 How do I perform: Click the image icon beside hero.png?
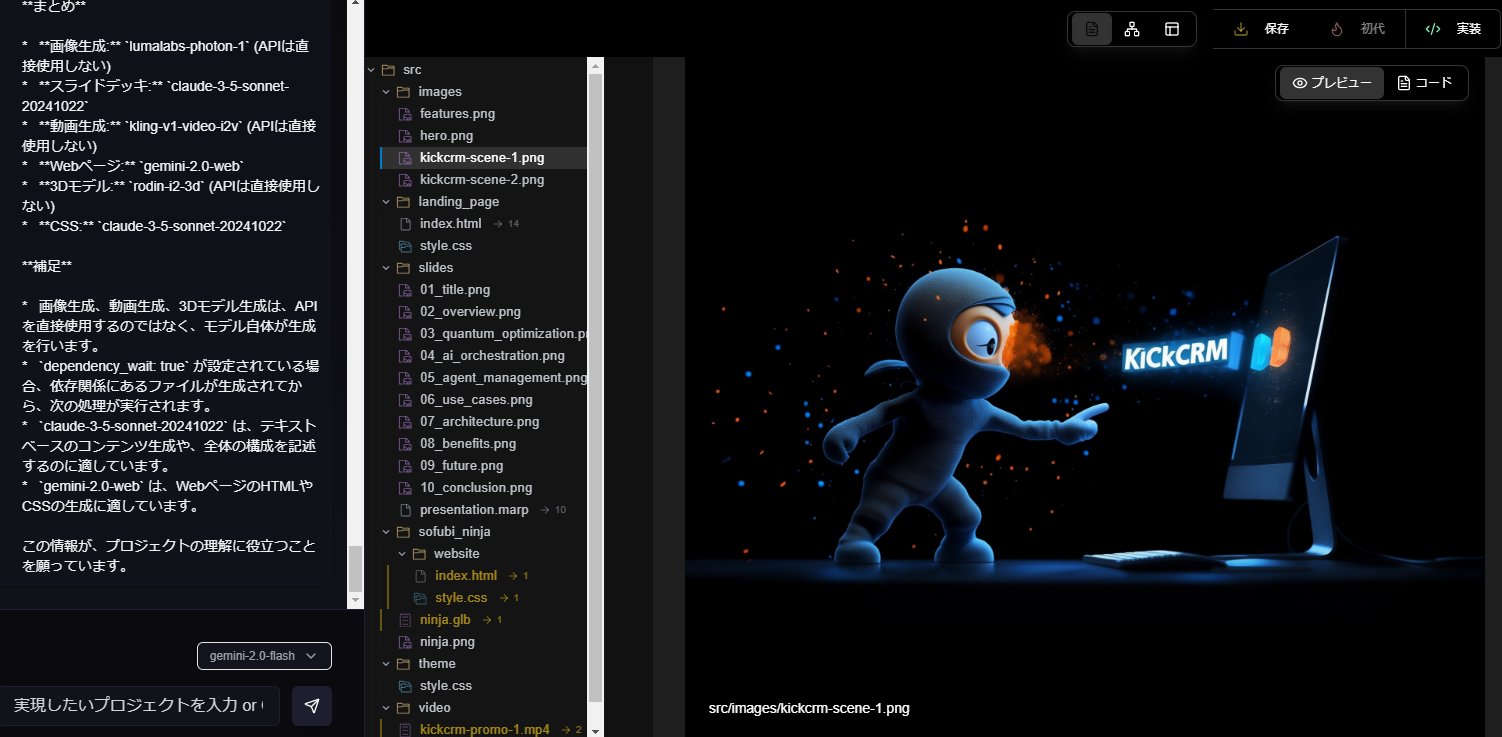[x=405, y=136]
